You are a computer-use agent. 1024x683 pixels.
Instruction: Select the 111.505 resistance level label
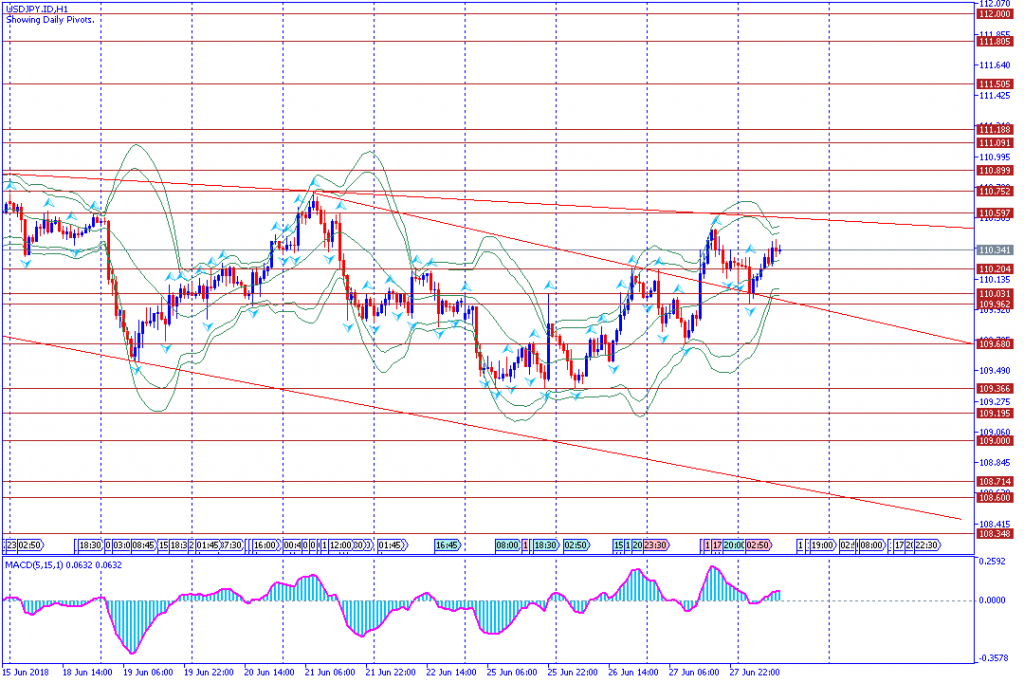tap(994, 84)
